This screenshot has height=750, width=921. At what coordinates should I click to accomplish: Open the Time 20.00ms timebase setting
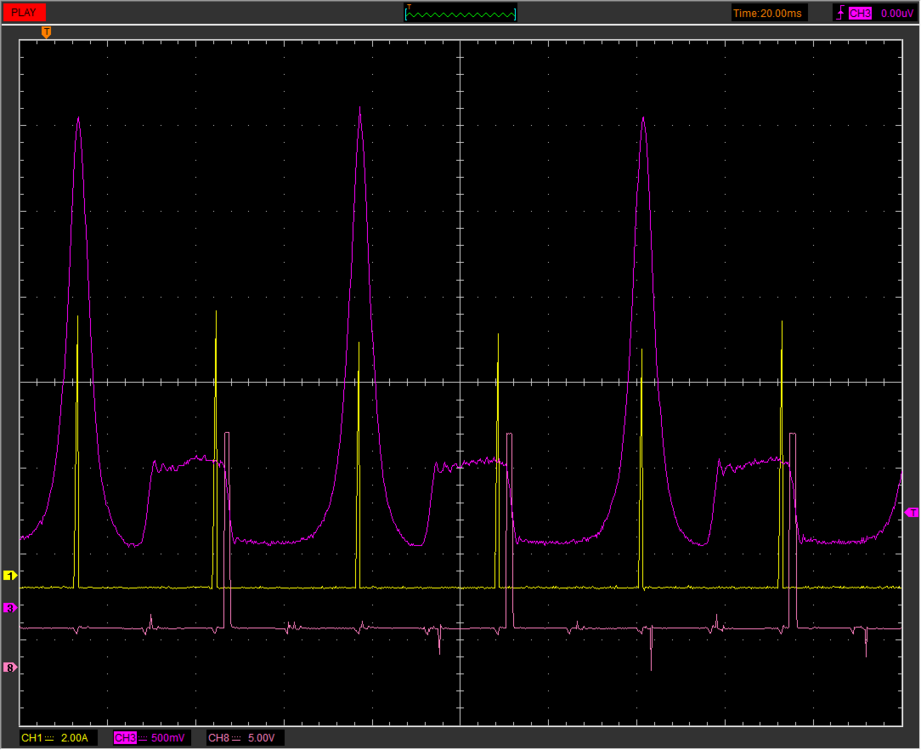[x=767, y=13]
